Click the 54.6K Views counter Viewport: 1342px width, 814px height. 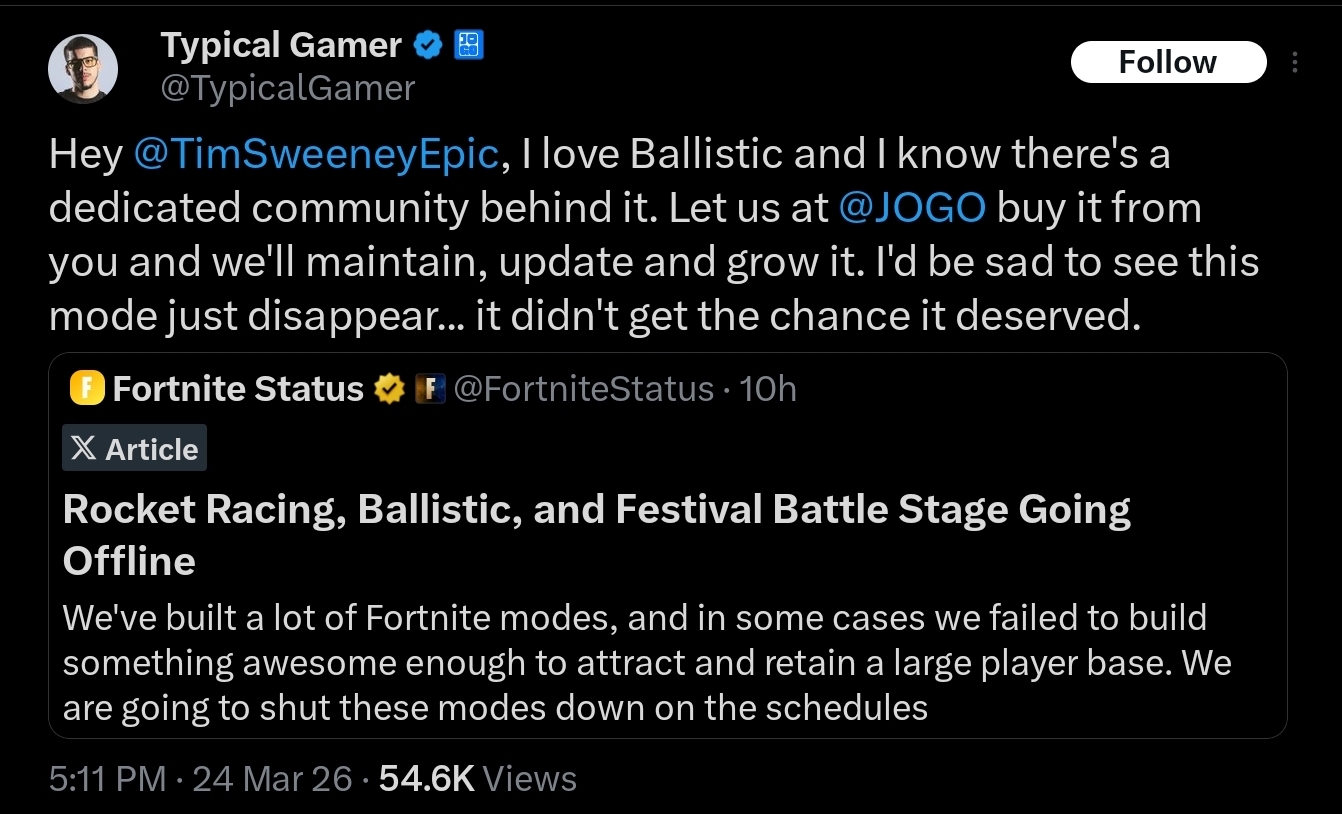478,778
